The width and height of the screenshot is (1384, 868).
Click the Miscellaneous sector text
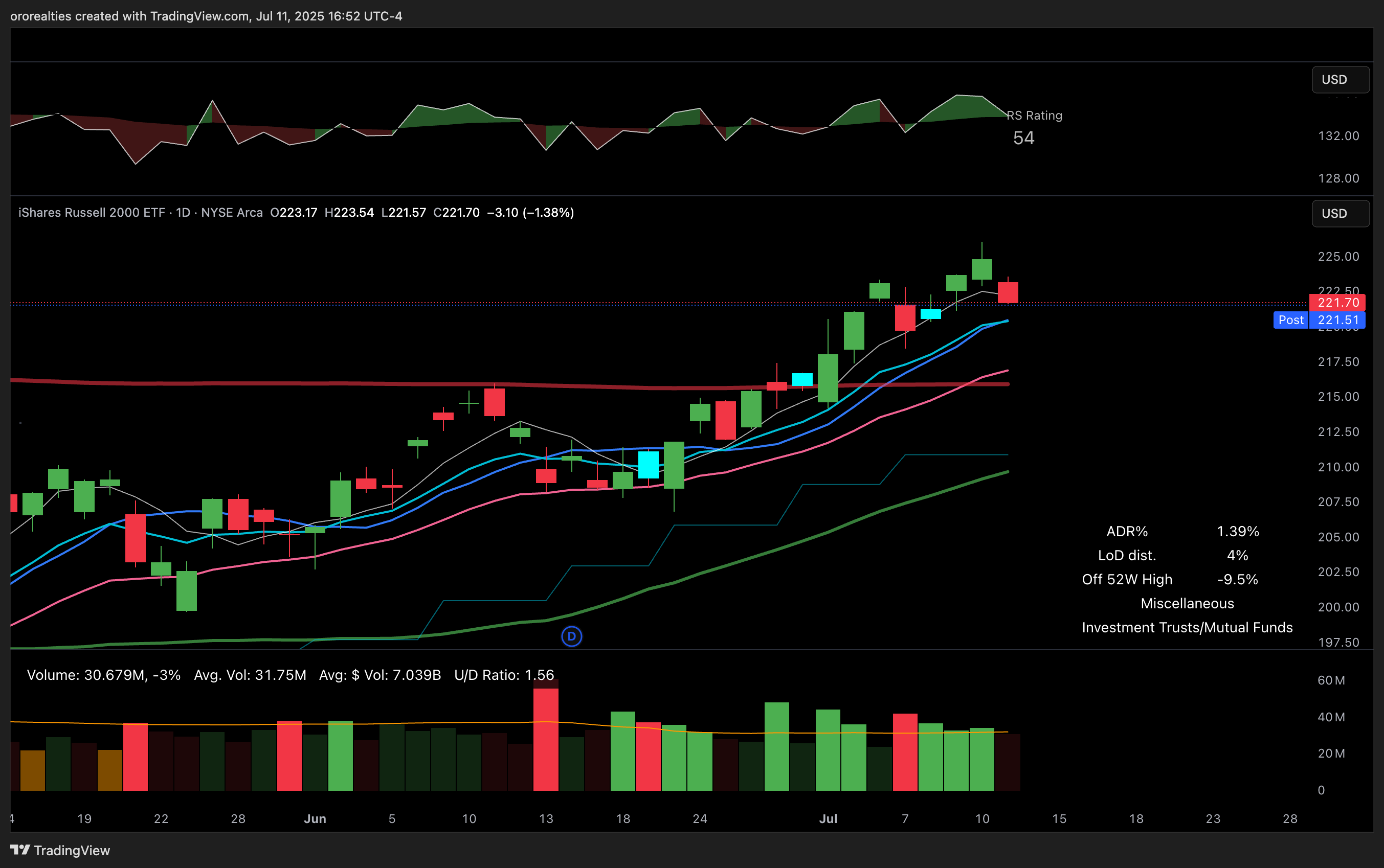point(1187,603)
